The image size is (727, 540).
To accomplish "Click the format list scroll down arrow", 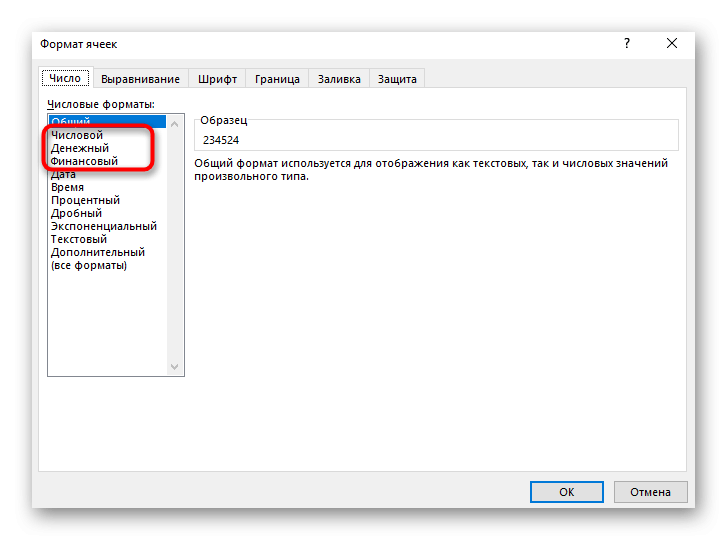I will click(175, 367).
